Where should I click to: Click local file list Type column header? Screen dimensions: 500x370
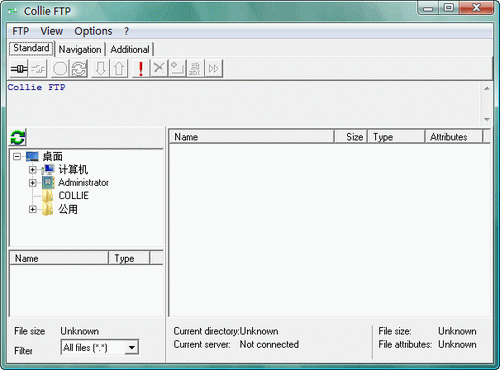pyautogui.click(x=129, y=258)
